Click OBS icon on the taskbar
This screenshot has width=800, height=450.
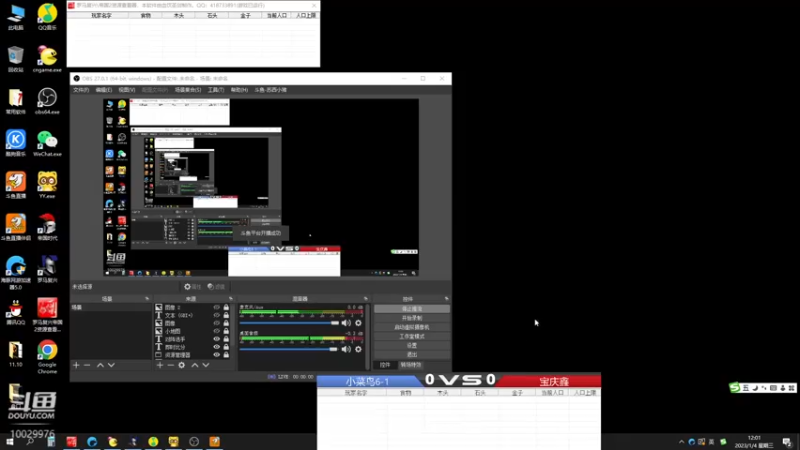coord(194,441)
